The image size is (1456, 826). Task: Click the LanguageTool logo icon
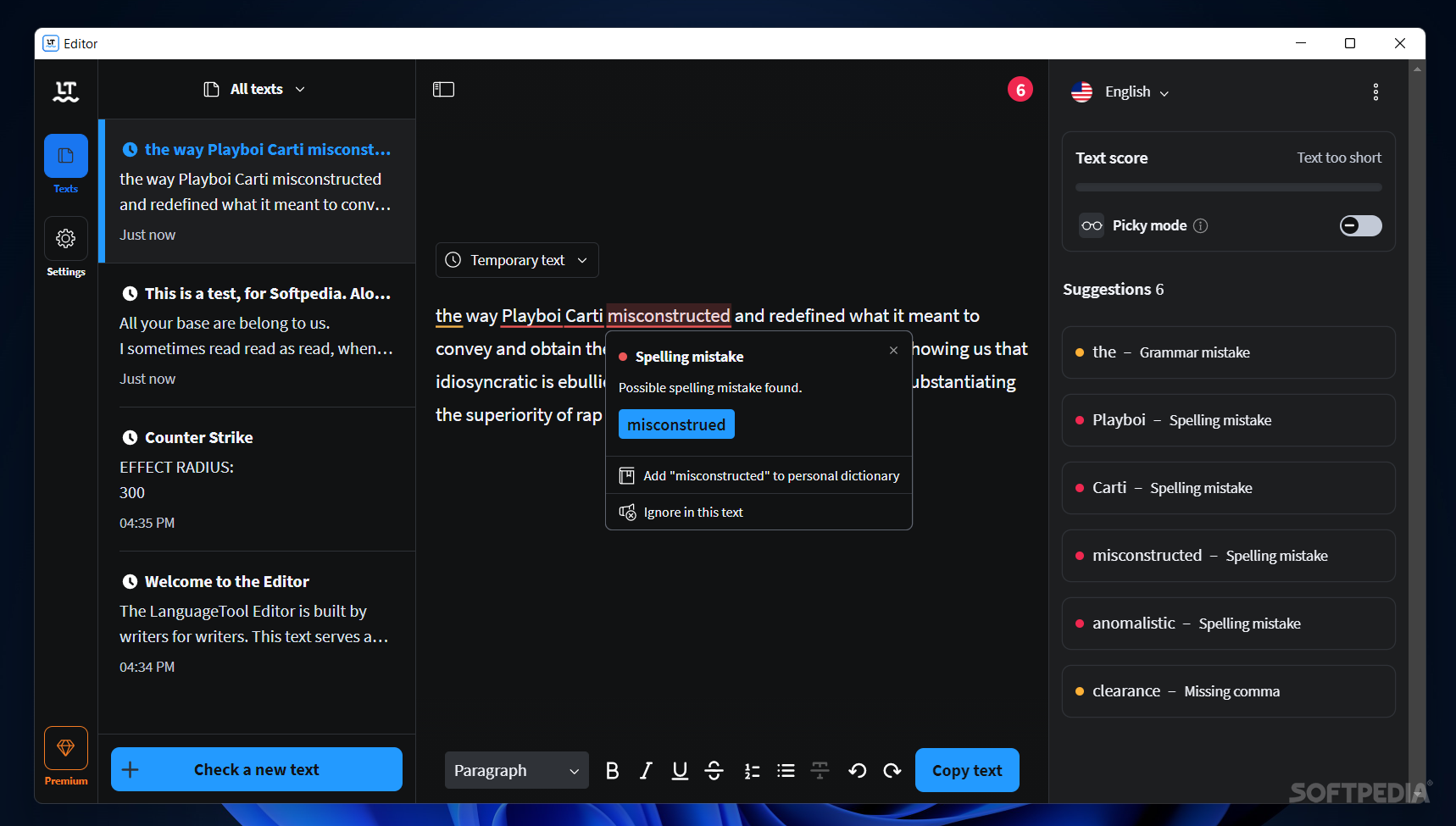click(x=66, y=91)
